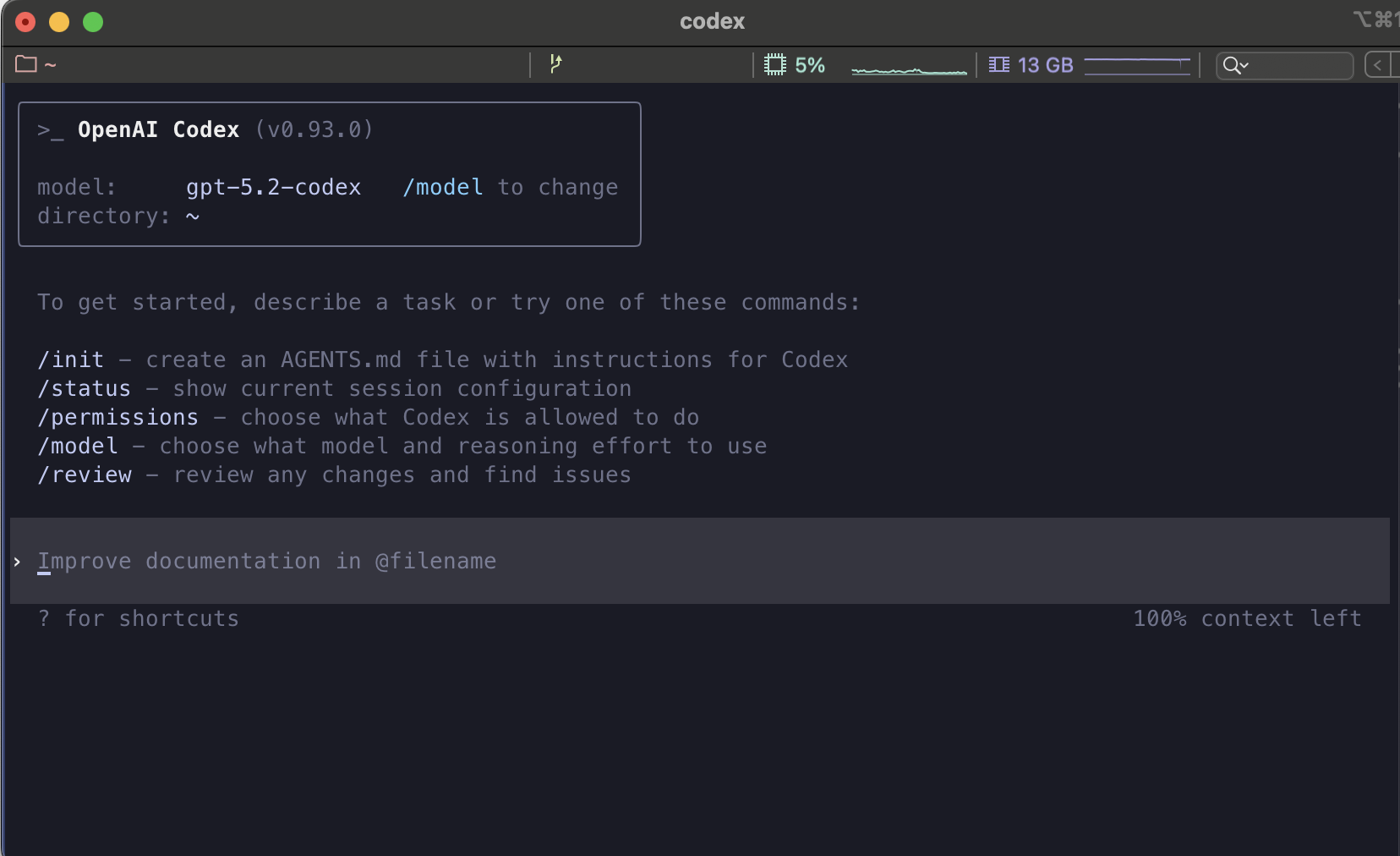Click the '/init' command
Viewport: 1400px width, 856px height.
[71, 359]
